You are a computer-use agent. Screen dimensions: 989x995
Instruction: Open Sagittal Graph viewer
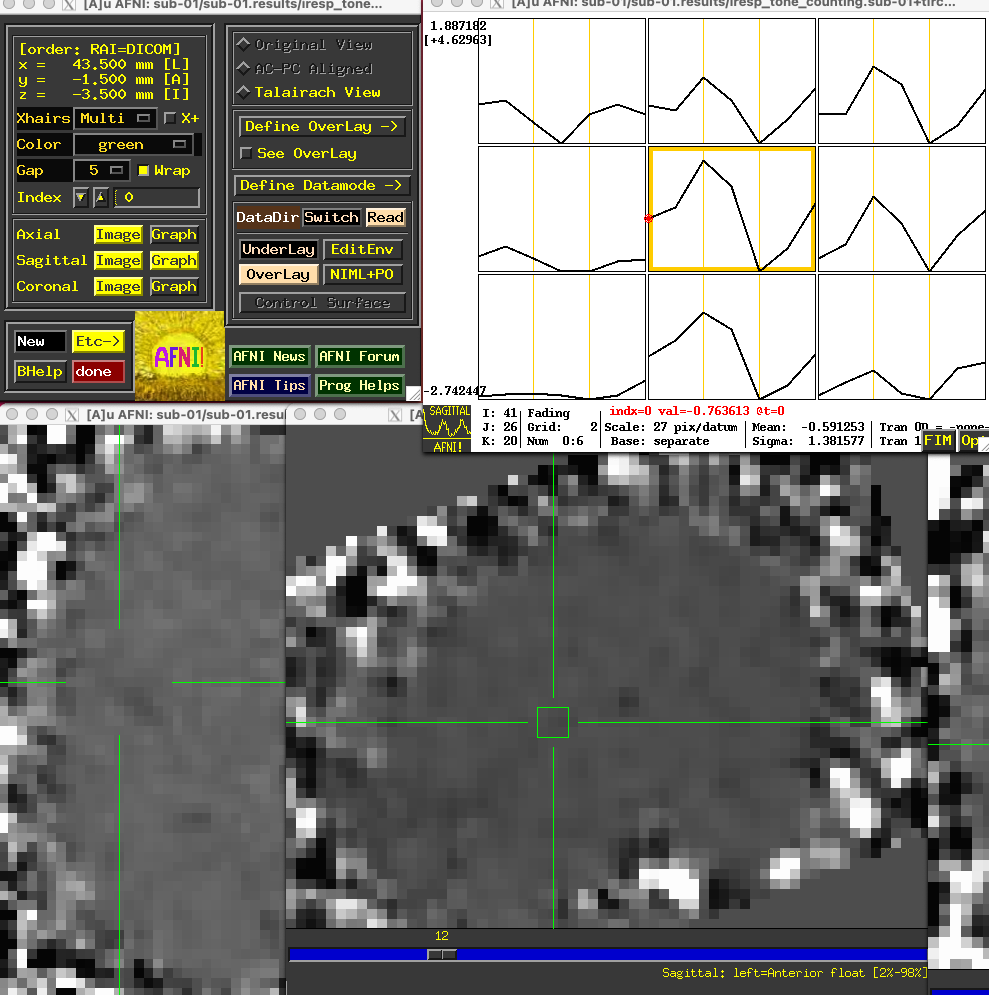(174, 261)
